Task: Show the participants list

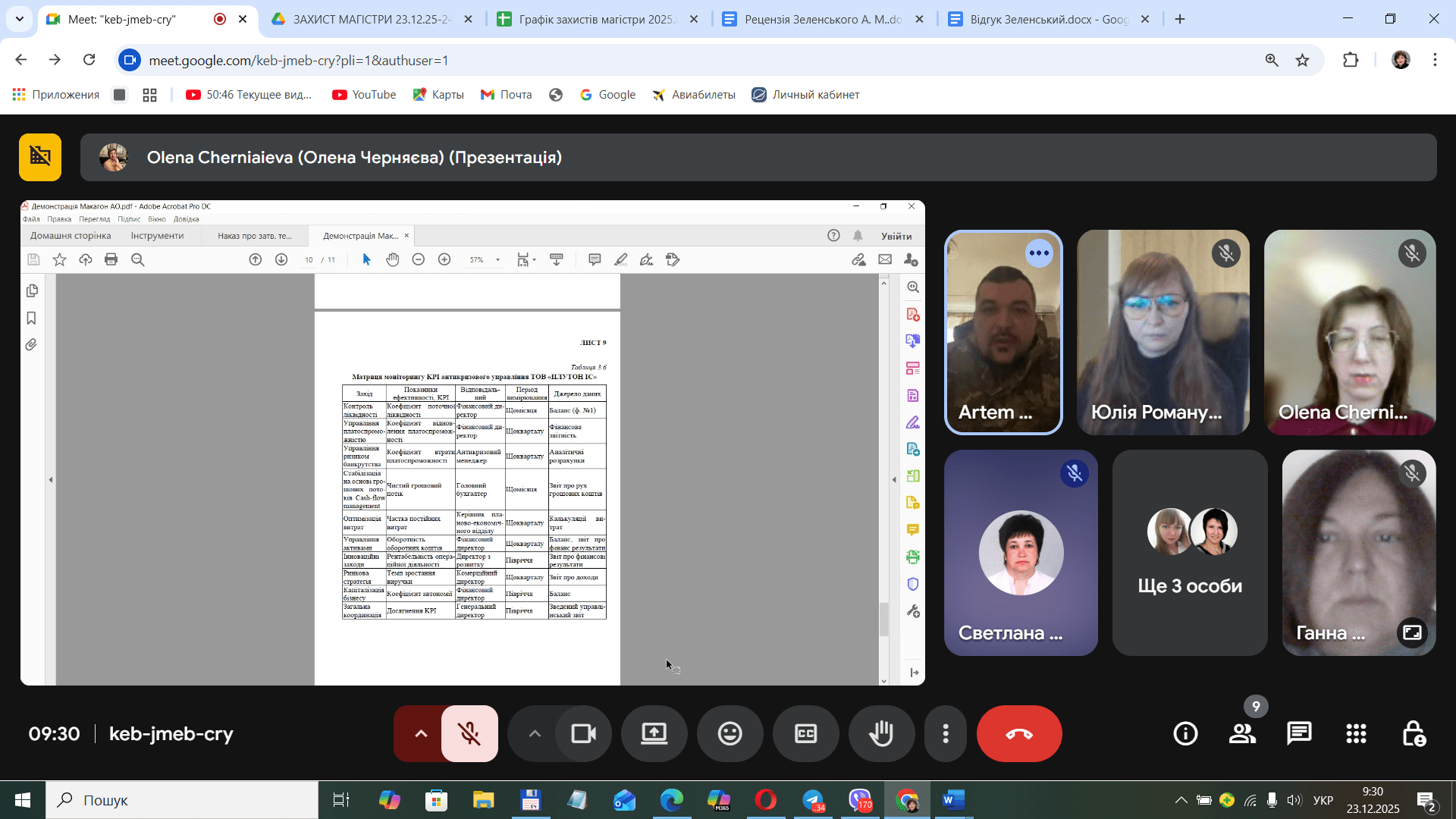Action: point(1242,733)
